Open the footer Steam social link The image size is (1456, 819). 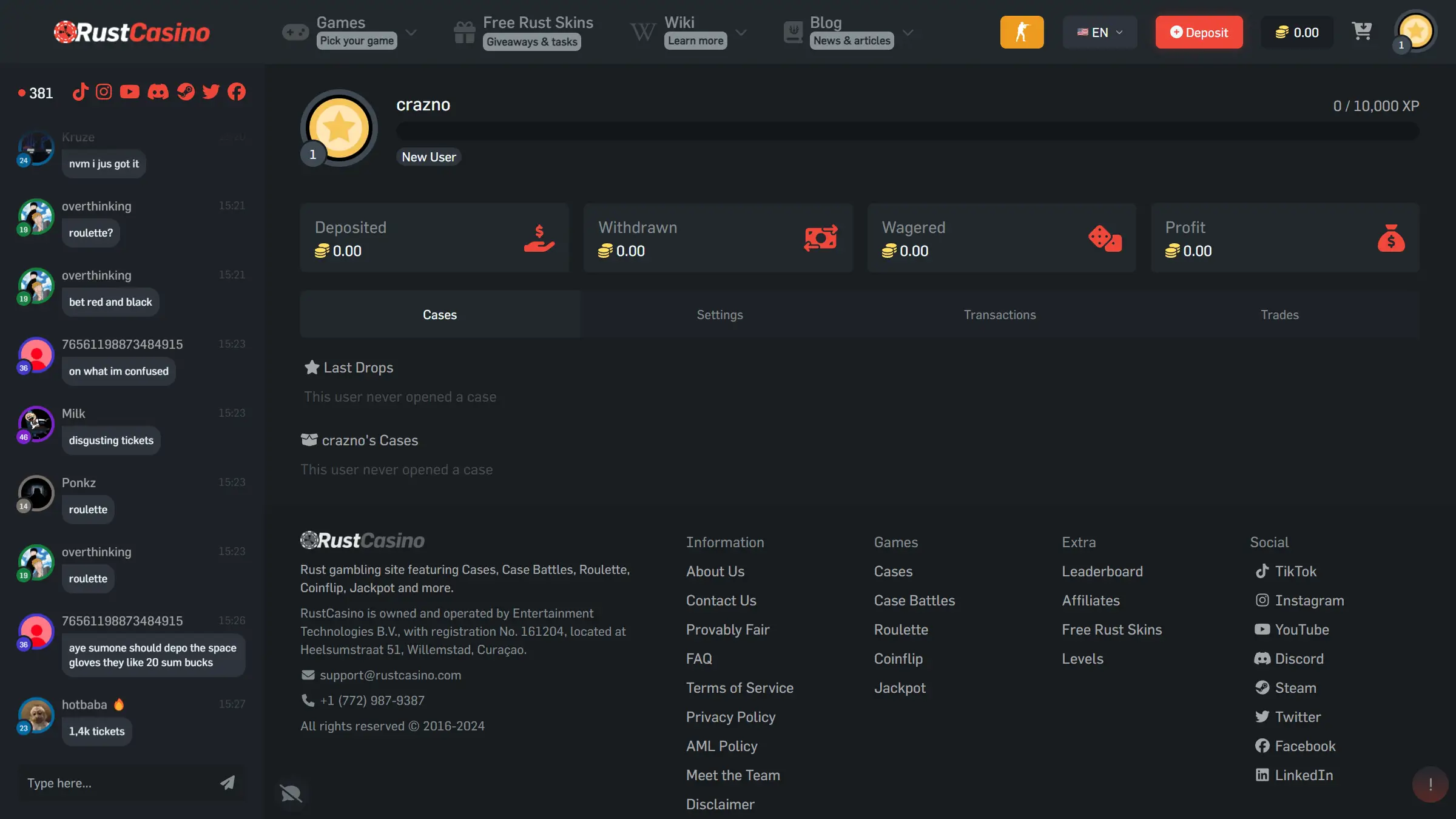tap(1286, 687)
